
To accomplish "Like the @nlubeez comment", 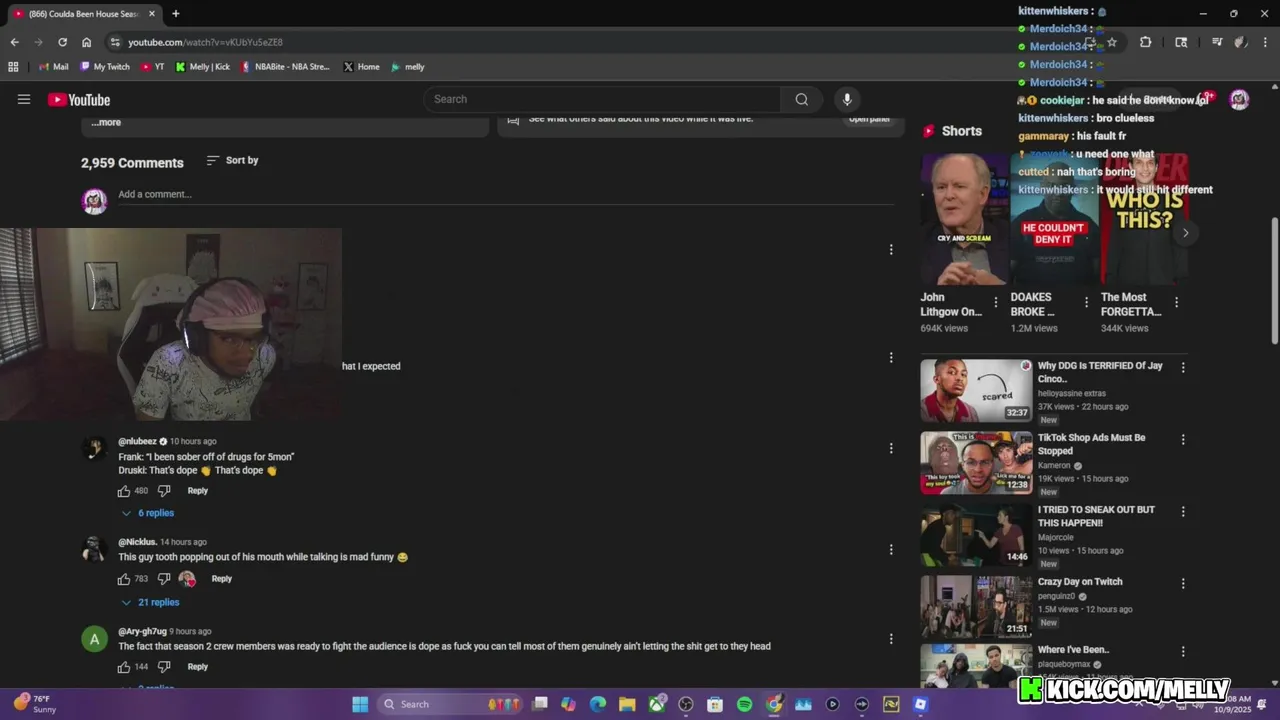I will [x=124, y=491].
